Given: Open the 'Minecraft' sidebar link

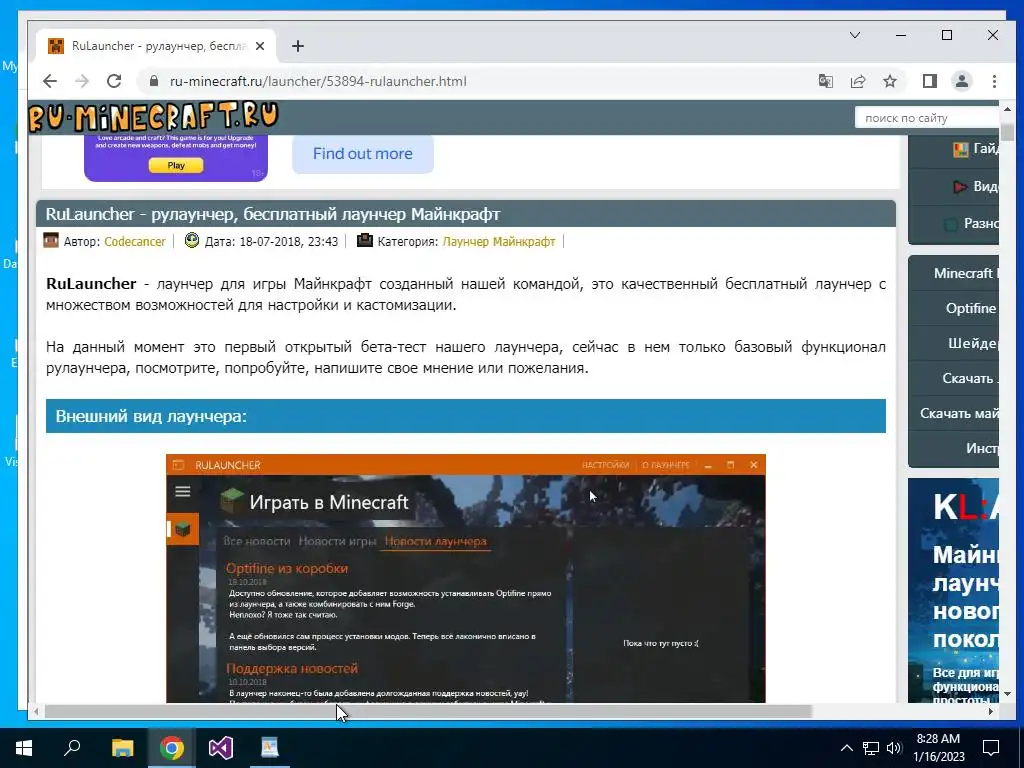Looking at the screenshot, I should click(954, 273).
